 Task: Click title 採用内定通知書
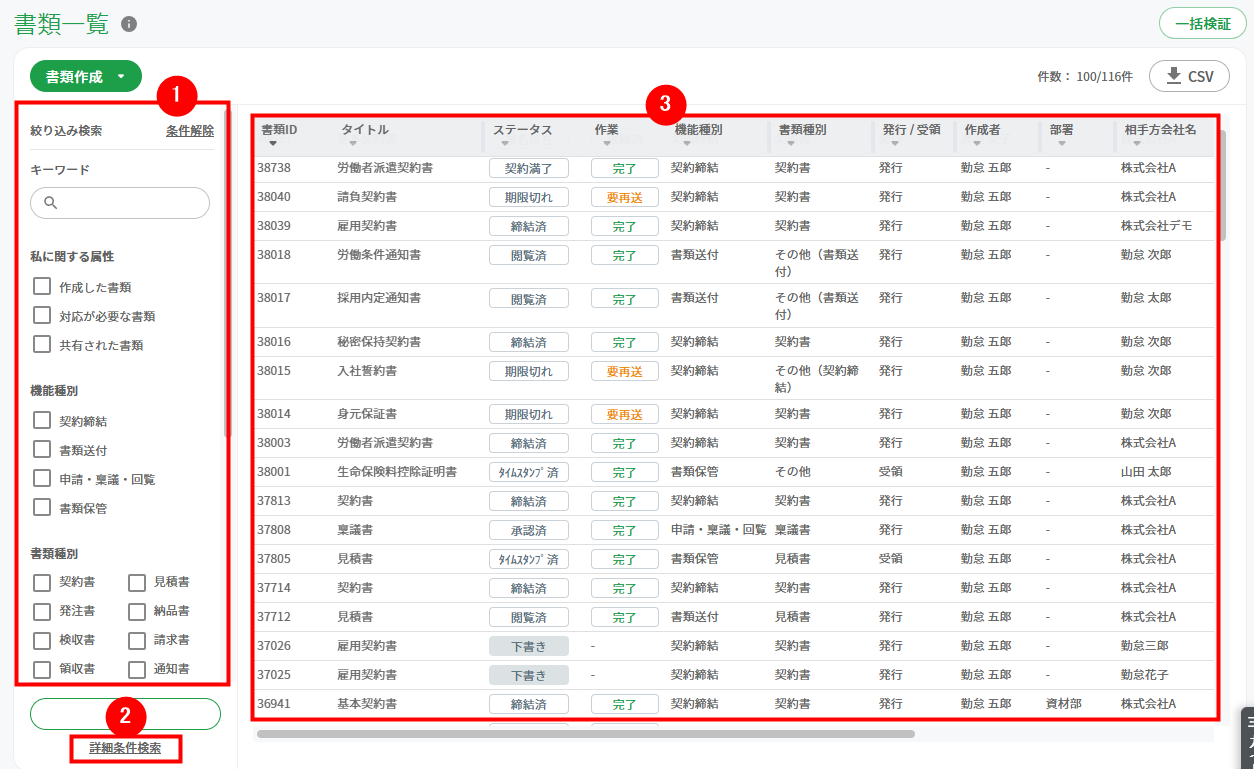[x=379, y=298]
